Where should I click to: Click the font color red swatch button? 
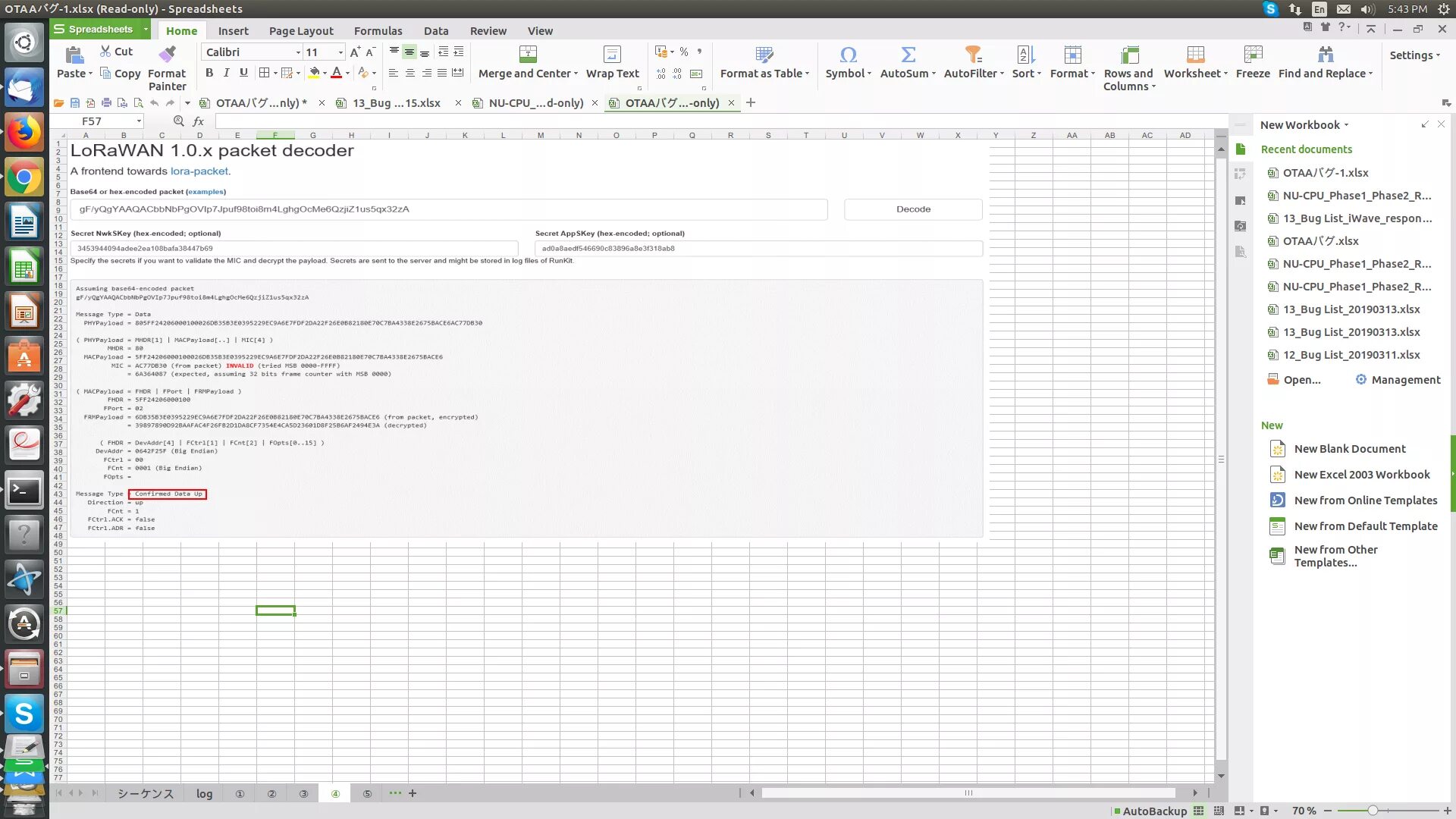(336, 73)
